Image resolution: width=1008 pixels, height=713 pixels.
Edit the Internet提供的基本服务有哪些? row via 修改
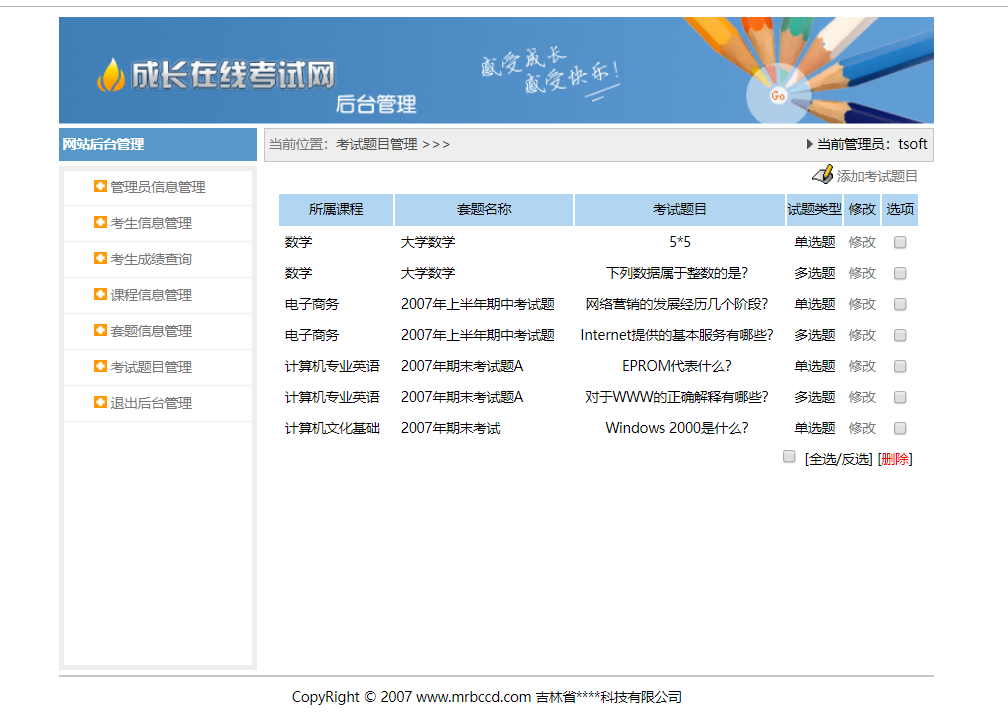point(862,335)
